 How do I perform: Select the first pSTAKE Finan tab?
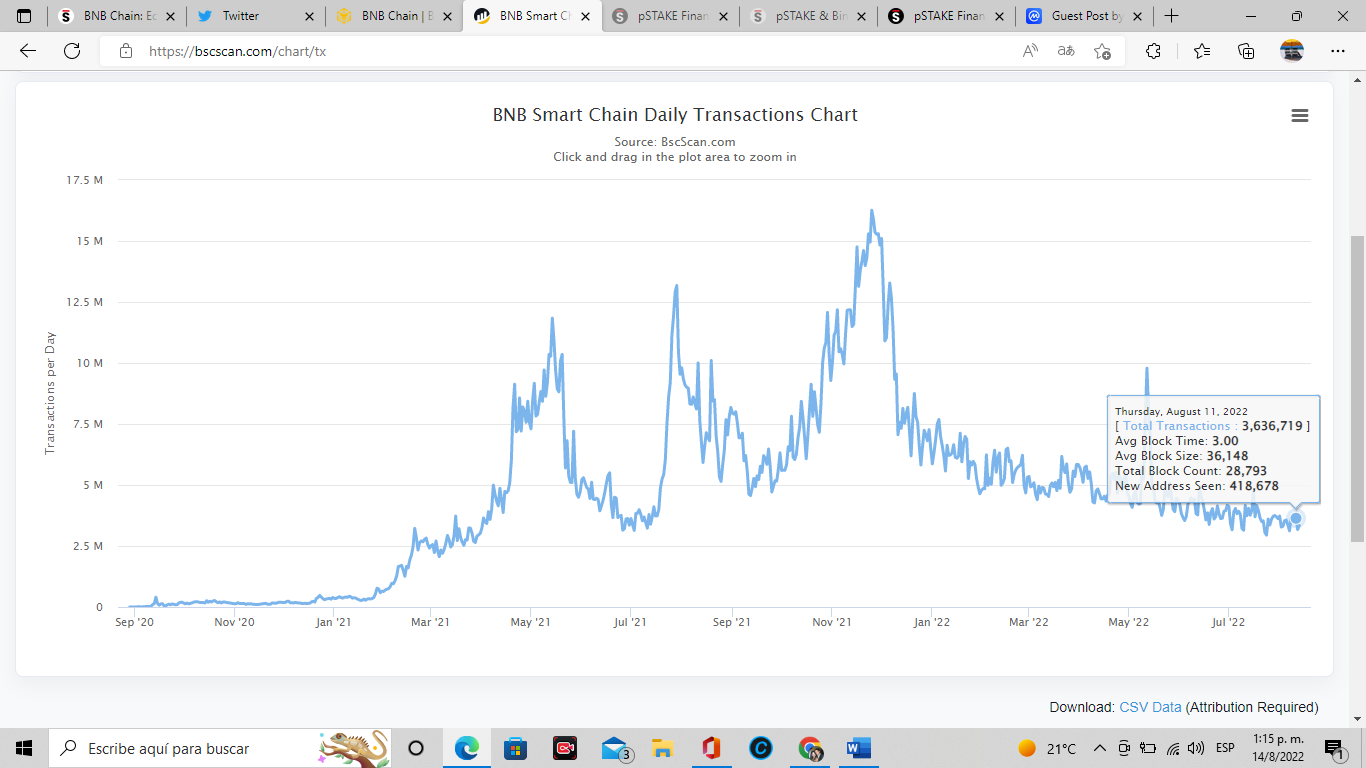tap(669, 16)
